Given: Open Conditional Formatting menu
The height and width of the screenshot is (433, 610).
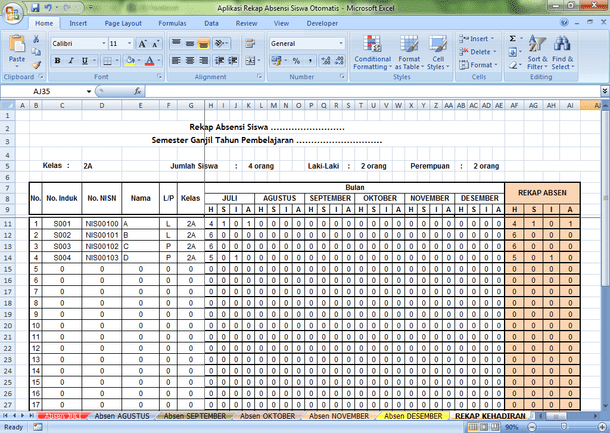Looking at the screenshot, I should (x=372, y=52).
